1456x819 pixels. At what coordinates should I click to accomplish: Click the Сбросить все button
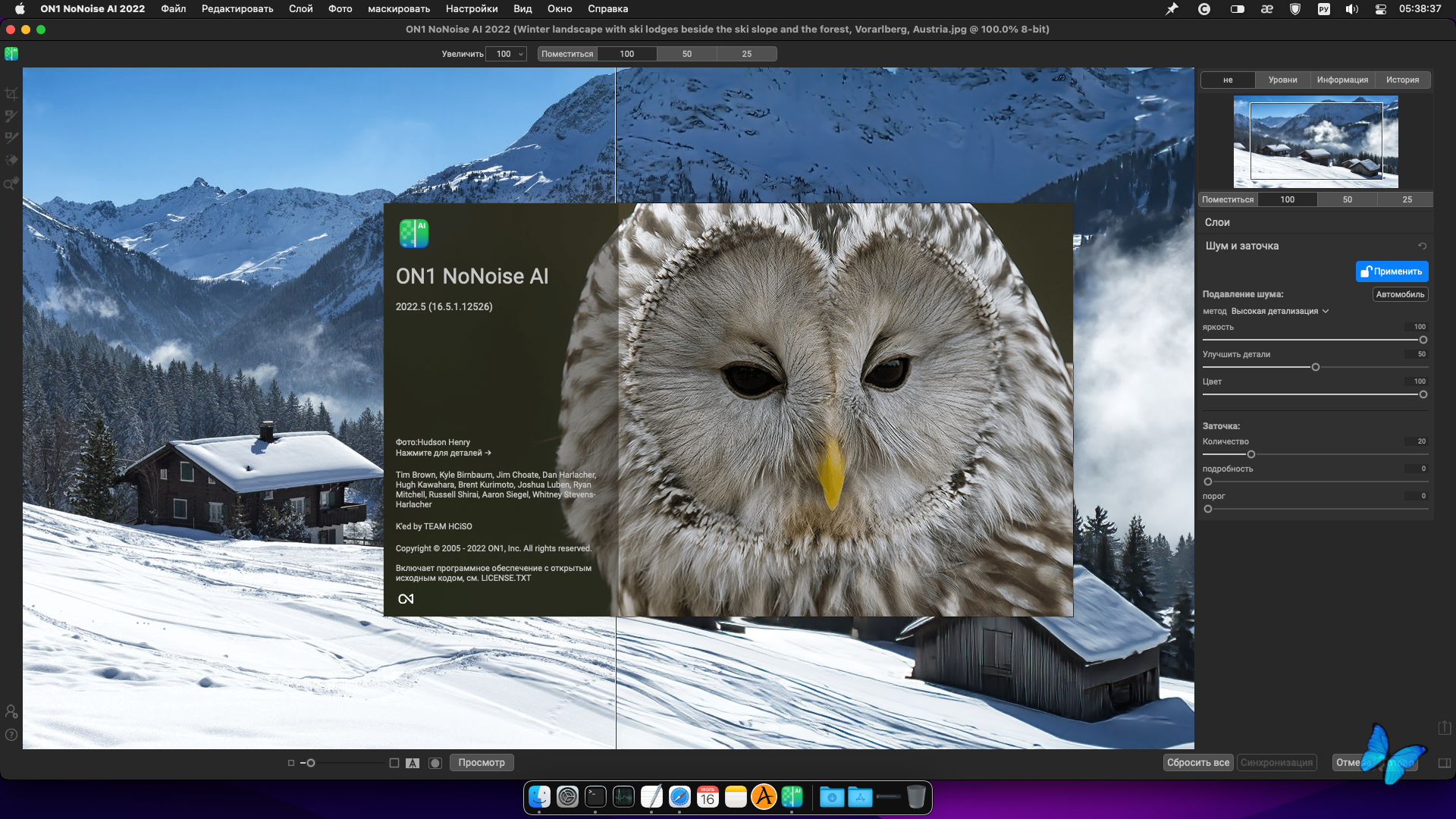pyautogui.click(x=1197, y=763)
